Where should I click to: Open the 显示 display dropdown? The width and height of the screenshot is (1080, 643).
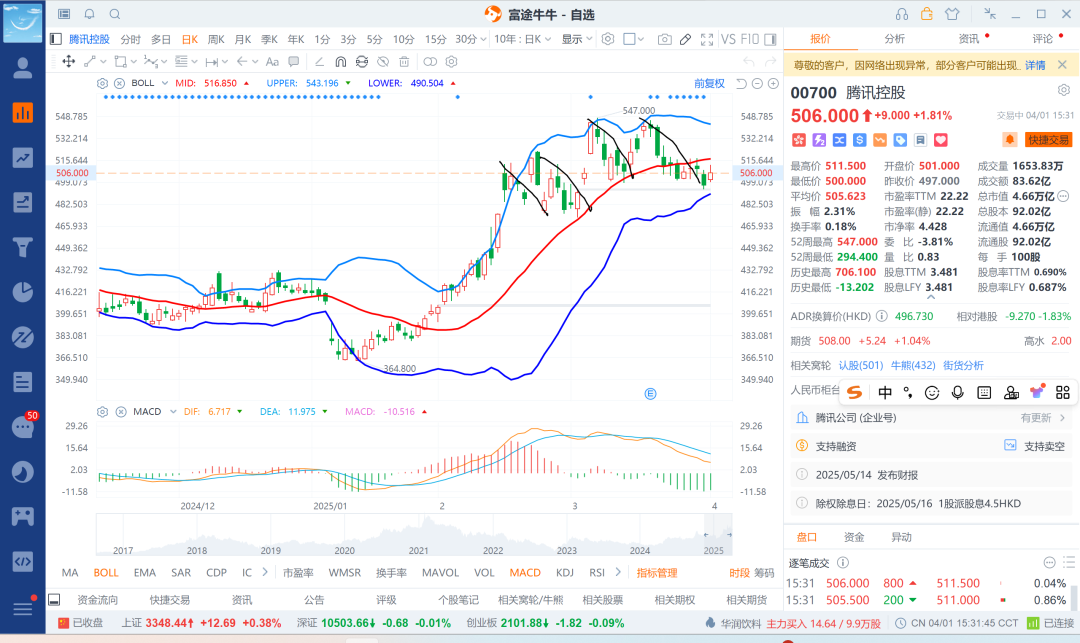[576, 39]
